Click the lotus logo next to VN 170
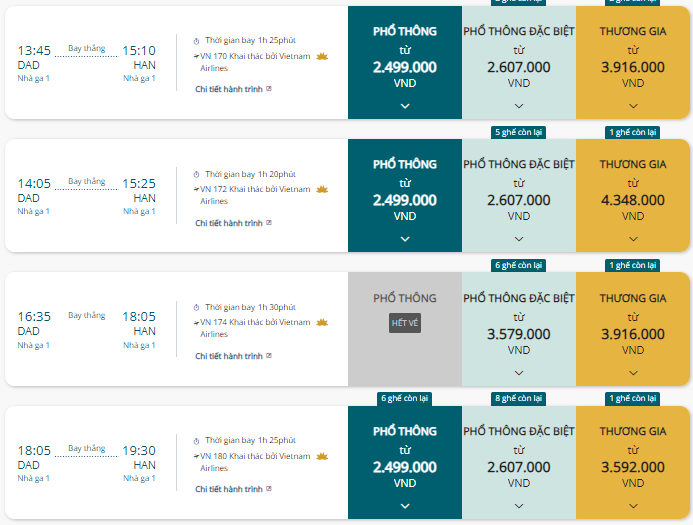The height and width of the screenshot is (525, 693). 322,56
